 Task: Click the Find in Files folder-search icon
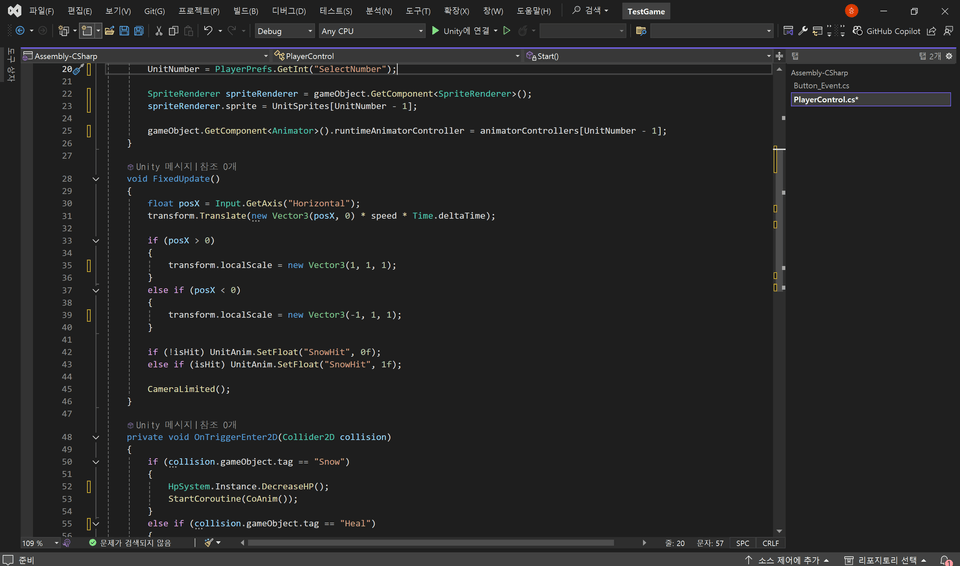[x=641, y=31]
